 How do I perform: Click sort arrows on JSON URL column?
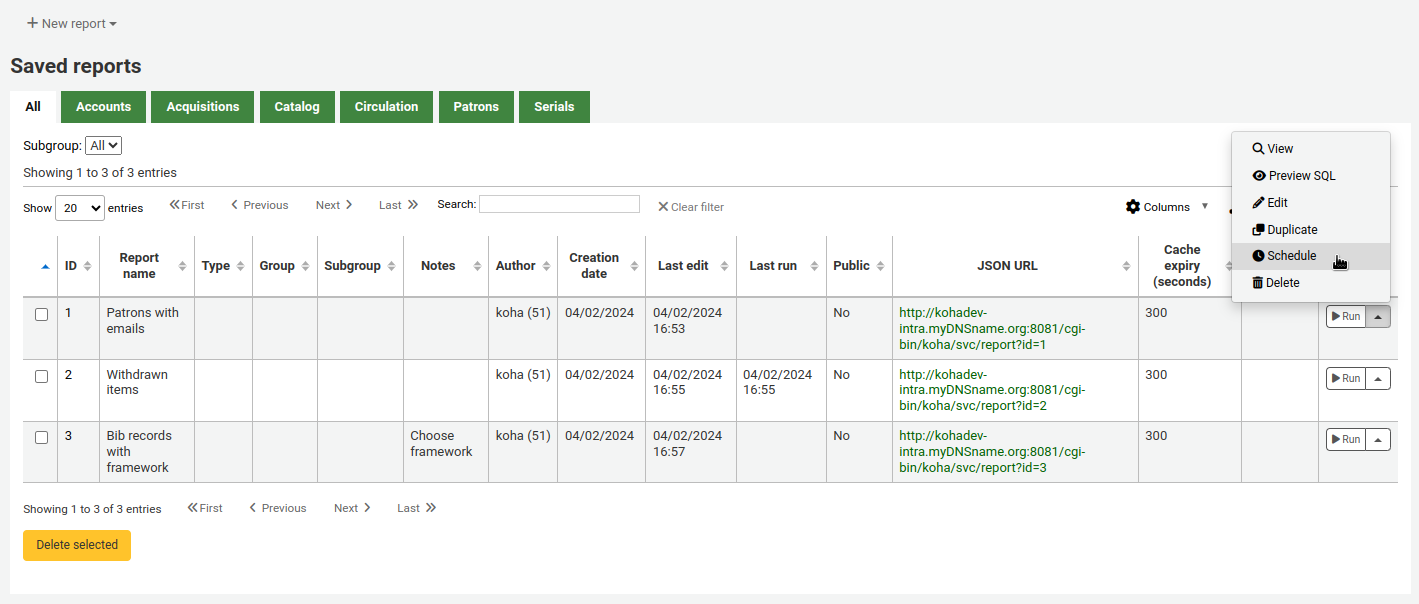1126,266
